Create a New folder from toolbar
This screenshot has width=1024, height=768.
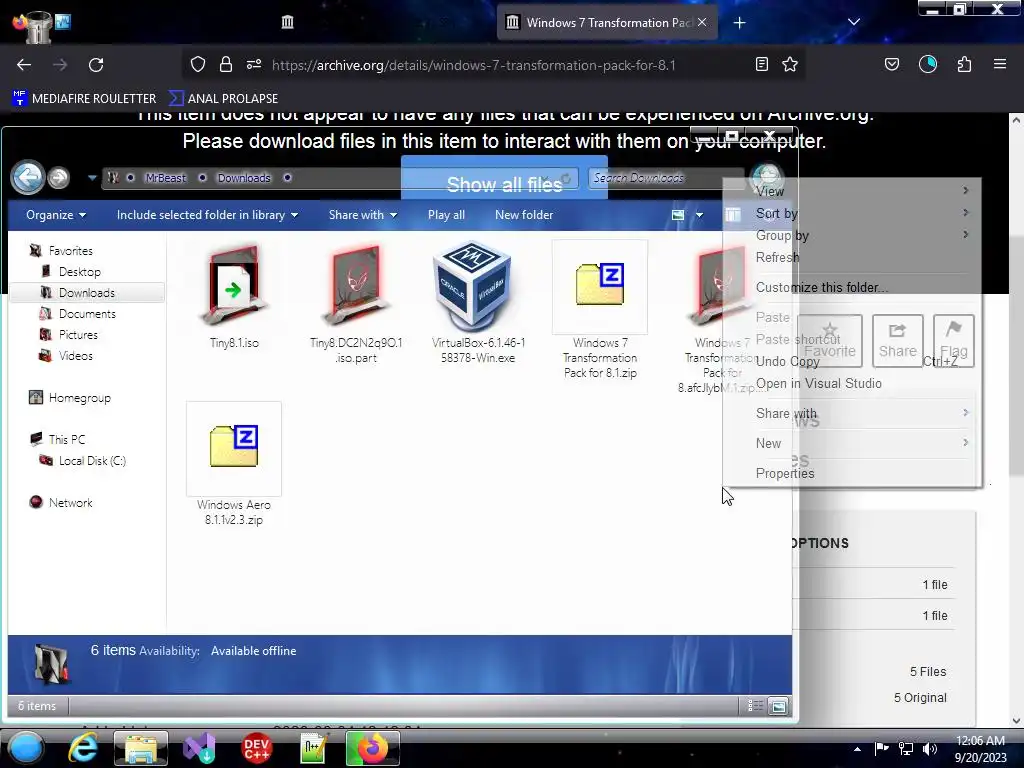(524, 215)
